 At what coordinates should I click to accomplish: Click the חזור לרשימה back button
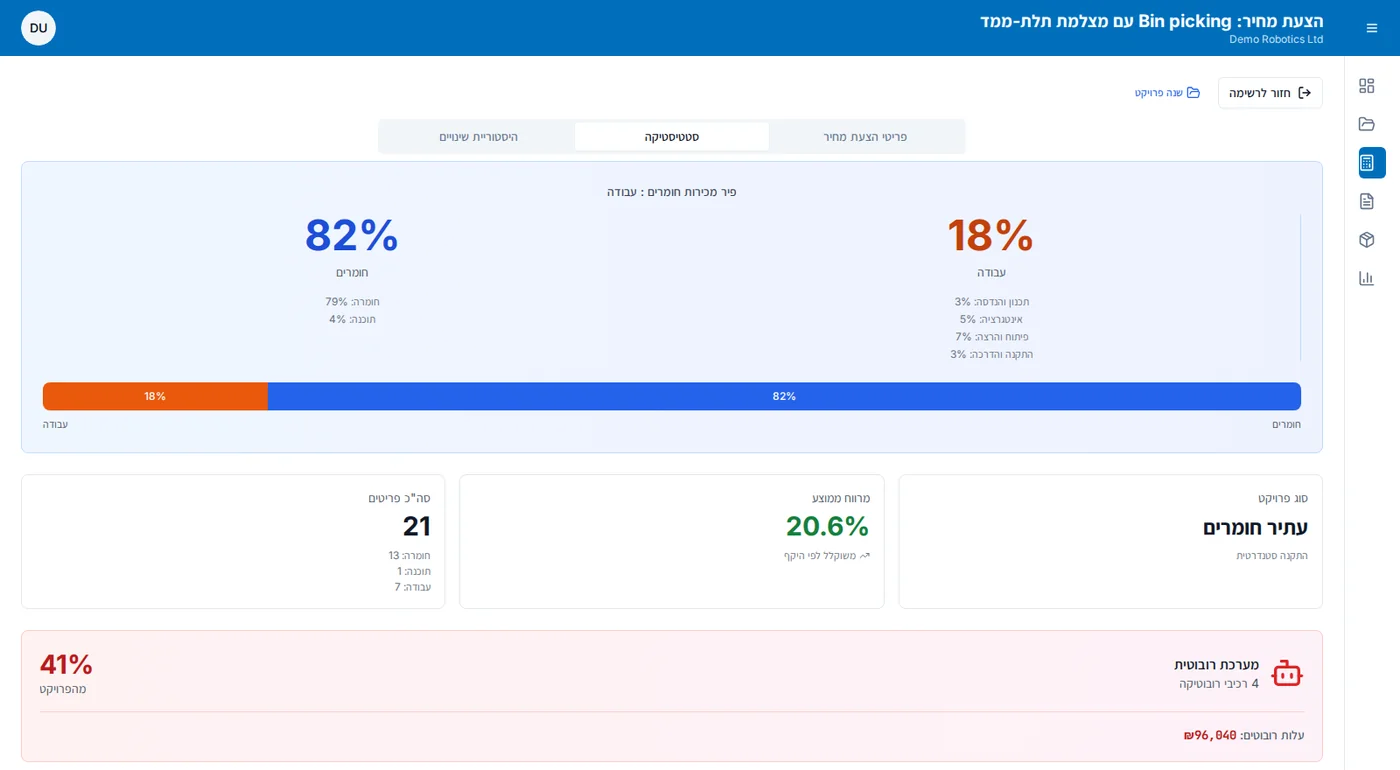(x=1270, y=93)
